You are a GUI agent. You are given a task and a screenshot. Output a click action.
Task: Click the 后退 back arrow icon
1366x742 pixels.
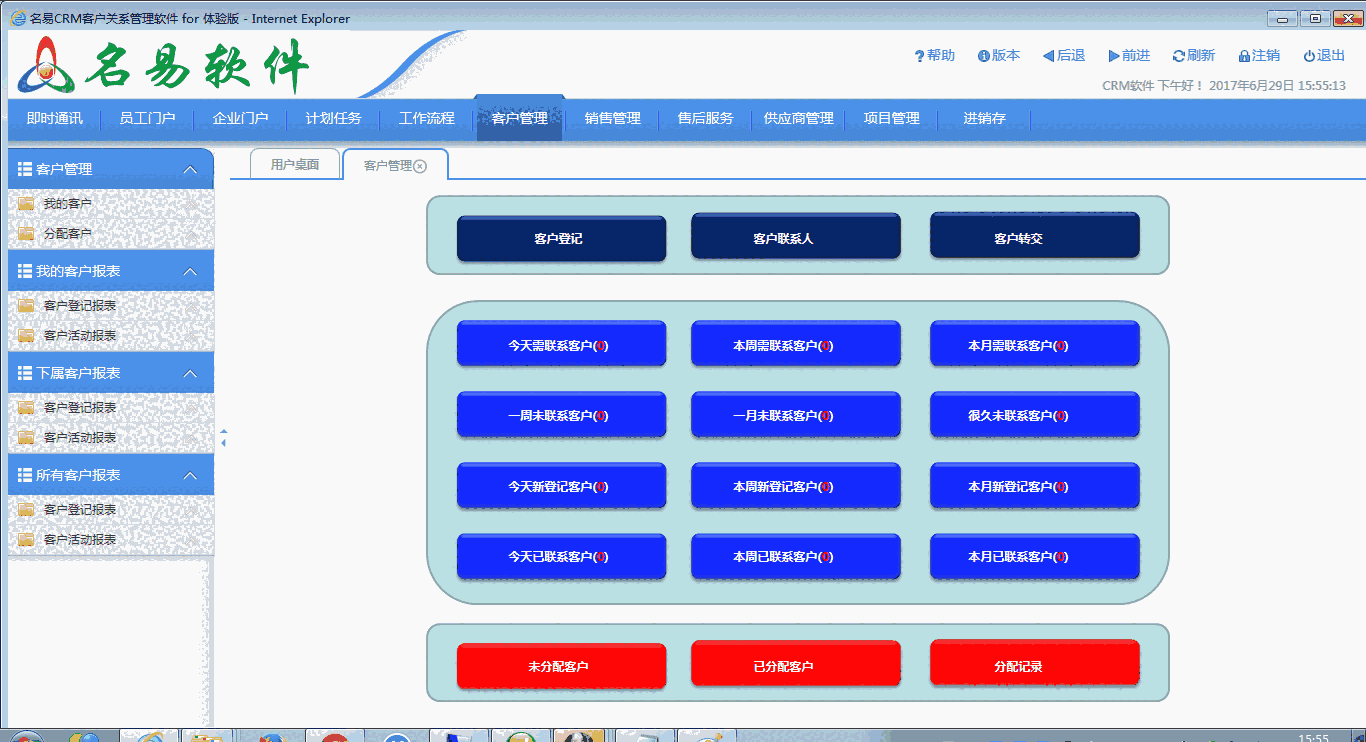pyautogui.click(x=1048, y=56)
